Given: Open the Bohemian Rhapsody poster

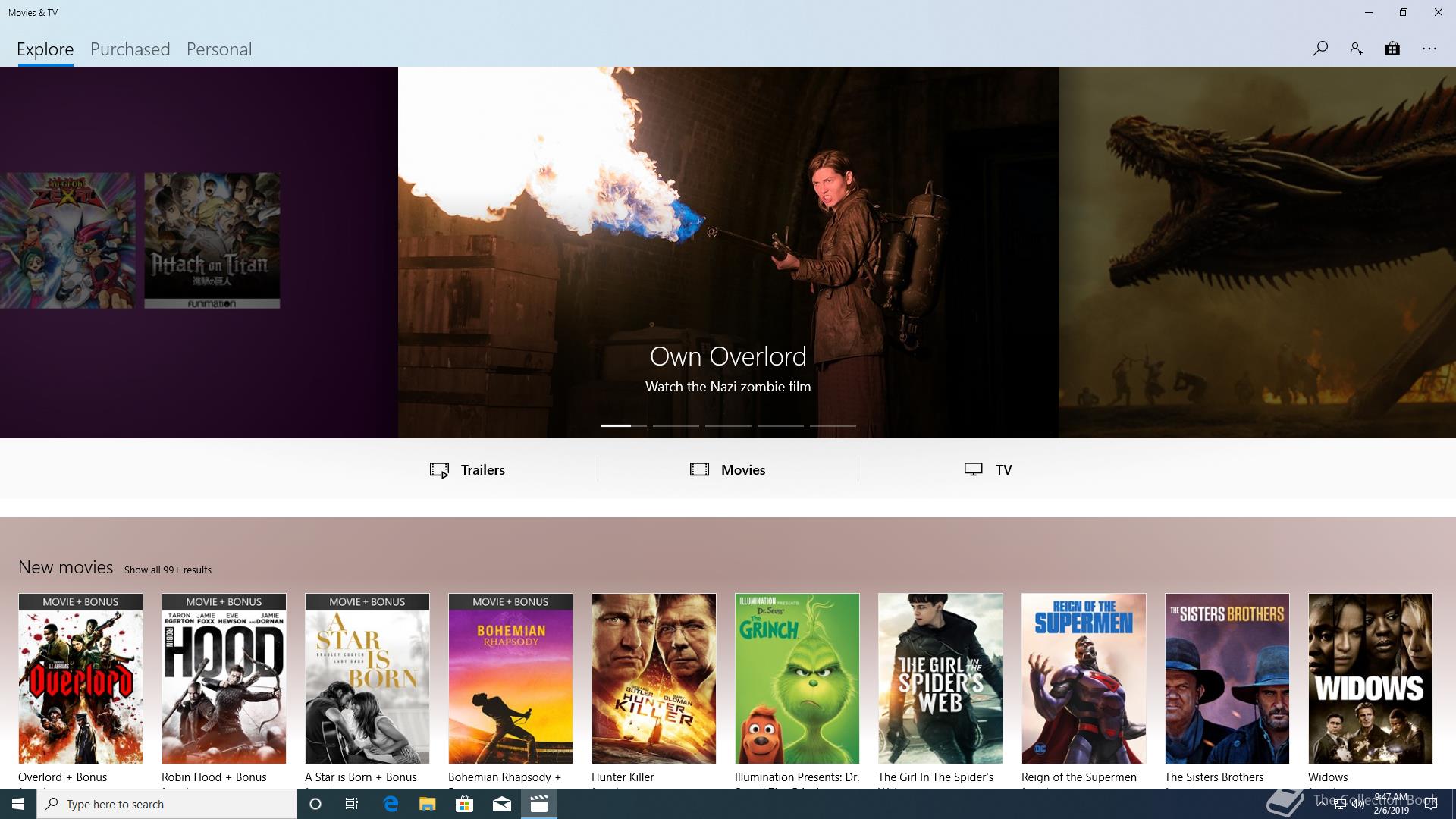Looking at the screenshot, I should tap(510, 679).
